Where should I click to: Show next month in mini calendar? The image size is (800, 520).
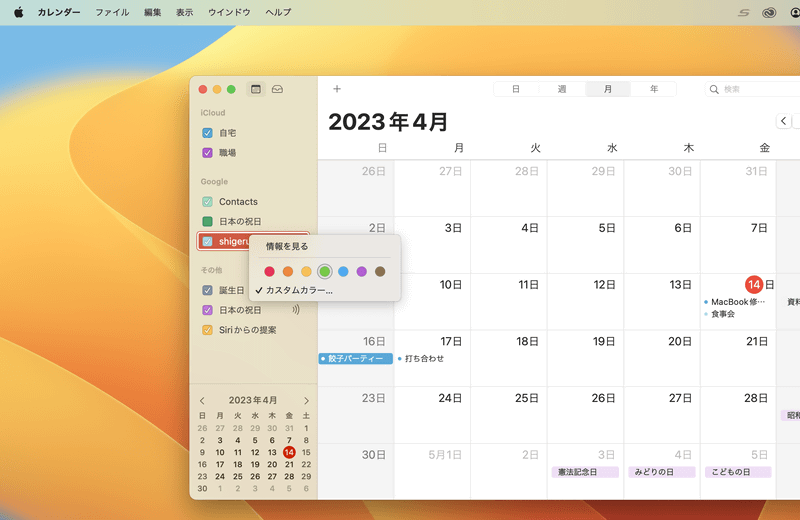point(306,401)
